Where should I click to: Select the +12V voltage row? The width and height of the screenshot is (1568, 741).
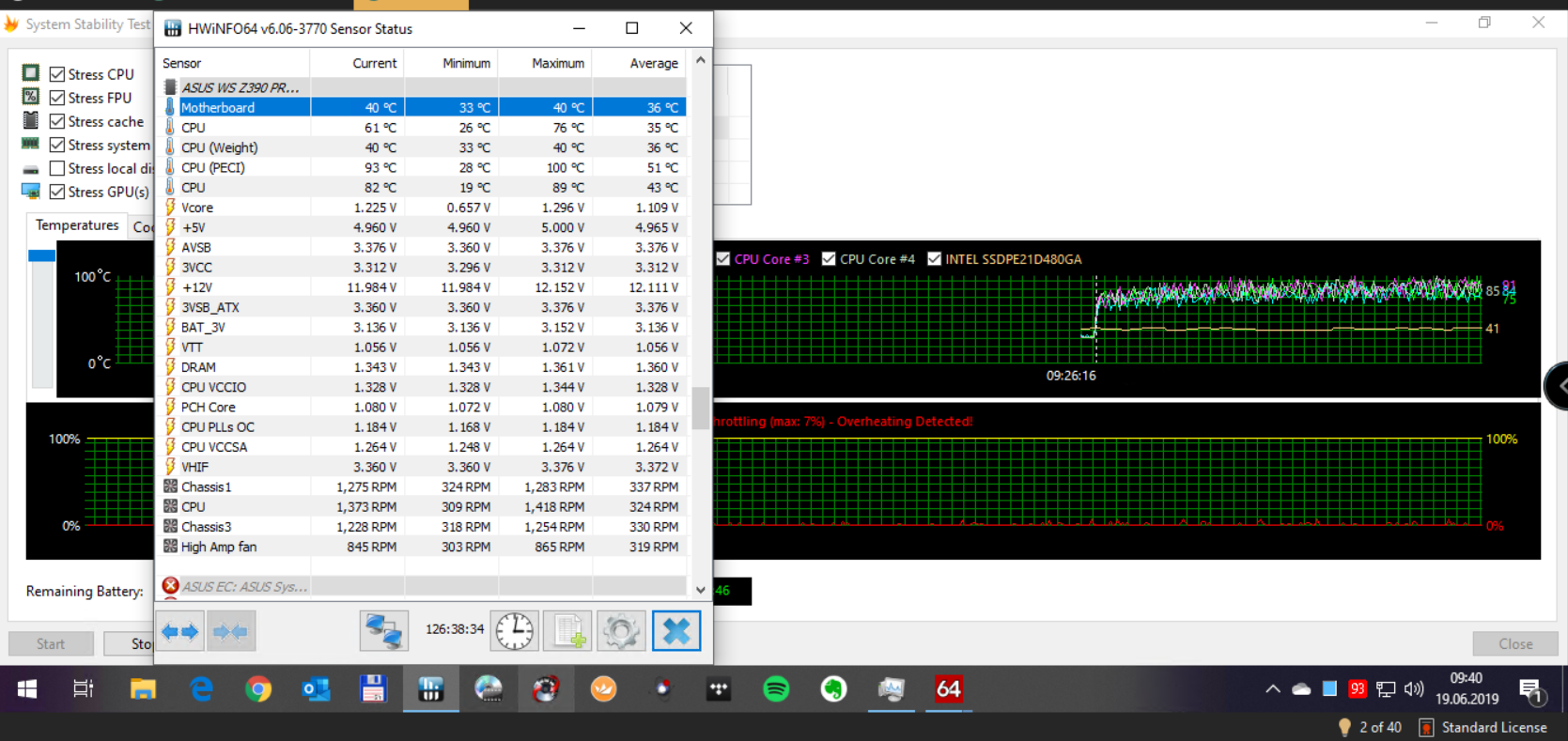(x=423, y=287)
